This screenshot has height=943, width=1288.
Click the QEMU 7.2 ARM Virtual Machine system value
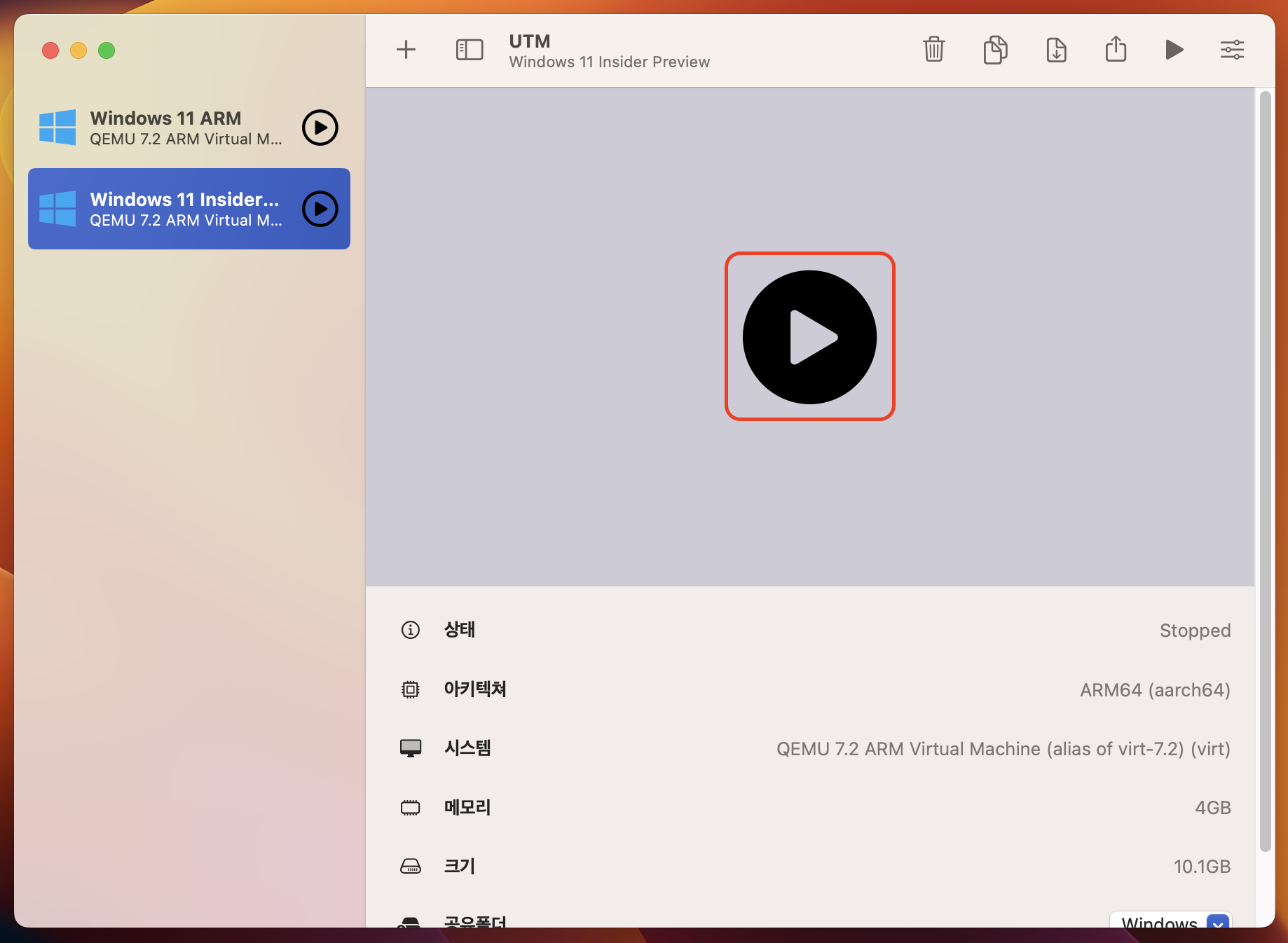[1003, 749]
